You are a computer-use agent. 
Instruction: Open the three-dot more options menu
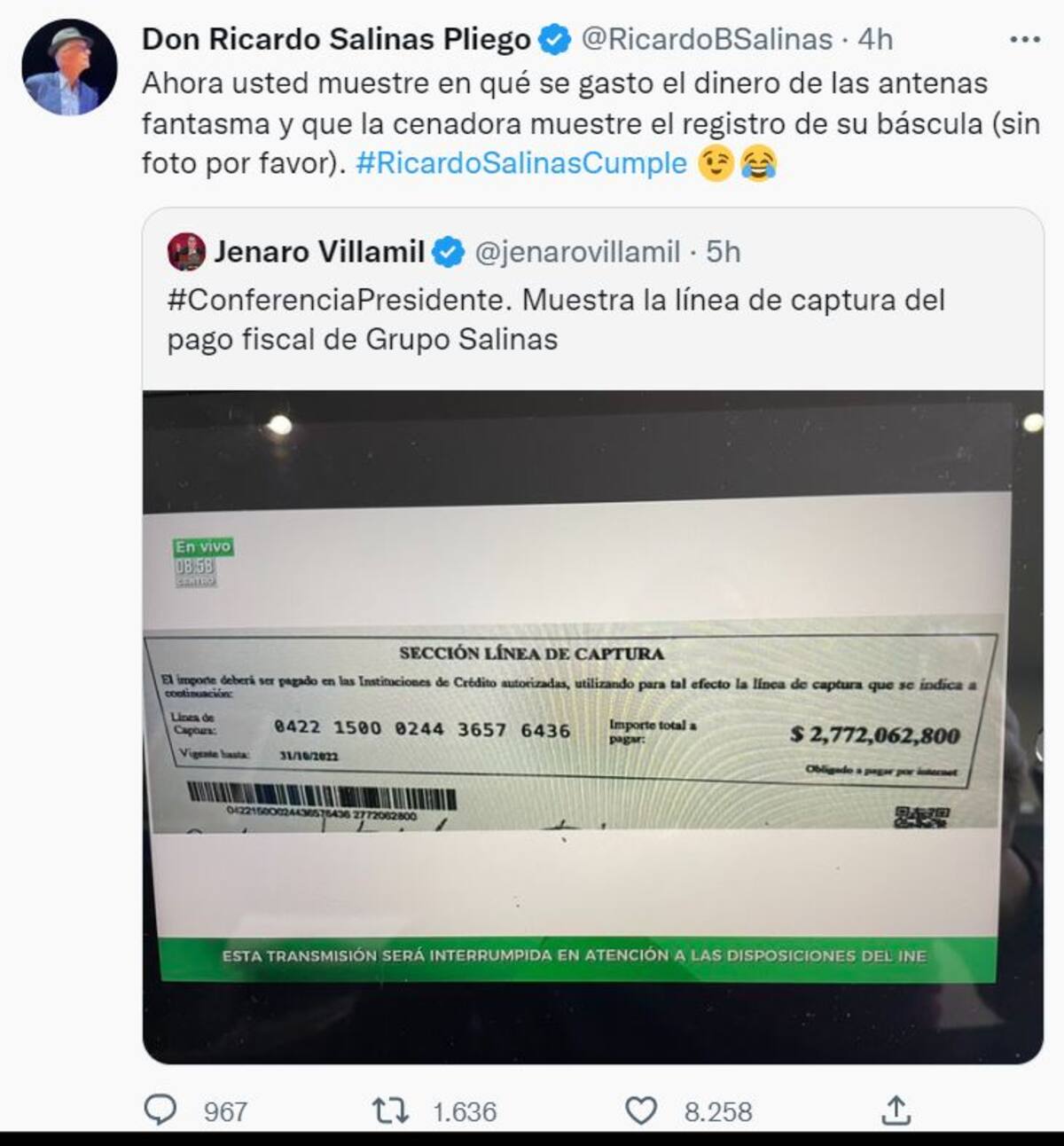pyautogui.click(x=1025, y=40)
